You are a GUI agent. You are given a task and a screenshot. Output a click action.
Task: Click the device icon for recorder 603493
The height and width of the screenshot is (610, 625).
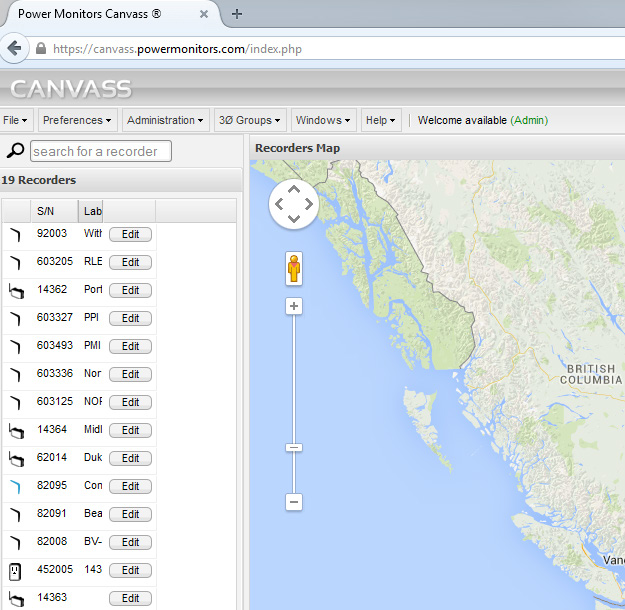click(x=15, y=347)
